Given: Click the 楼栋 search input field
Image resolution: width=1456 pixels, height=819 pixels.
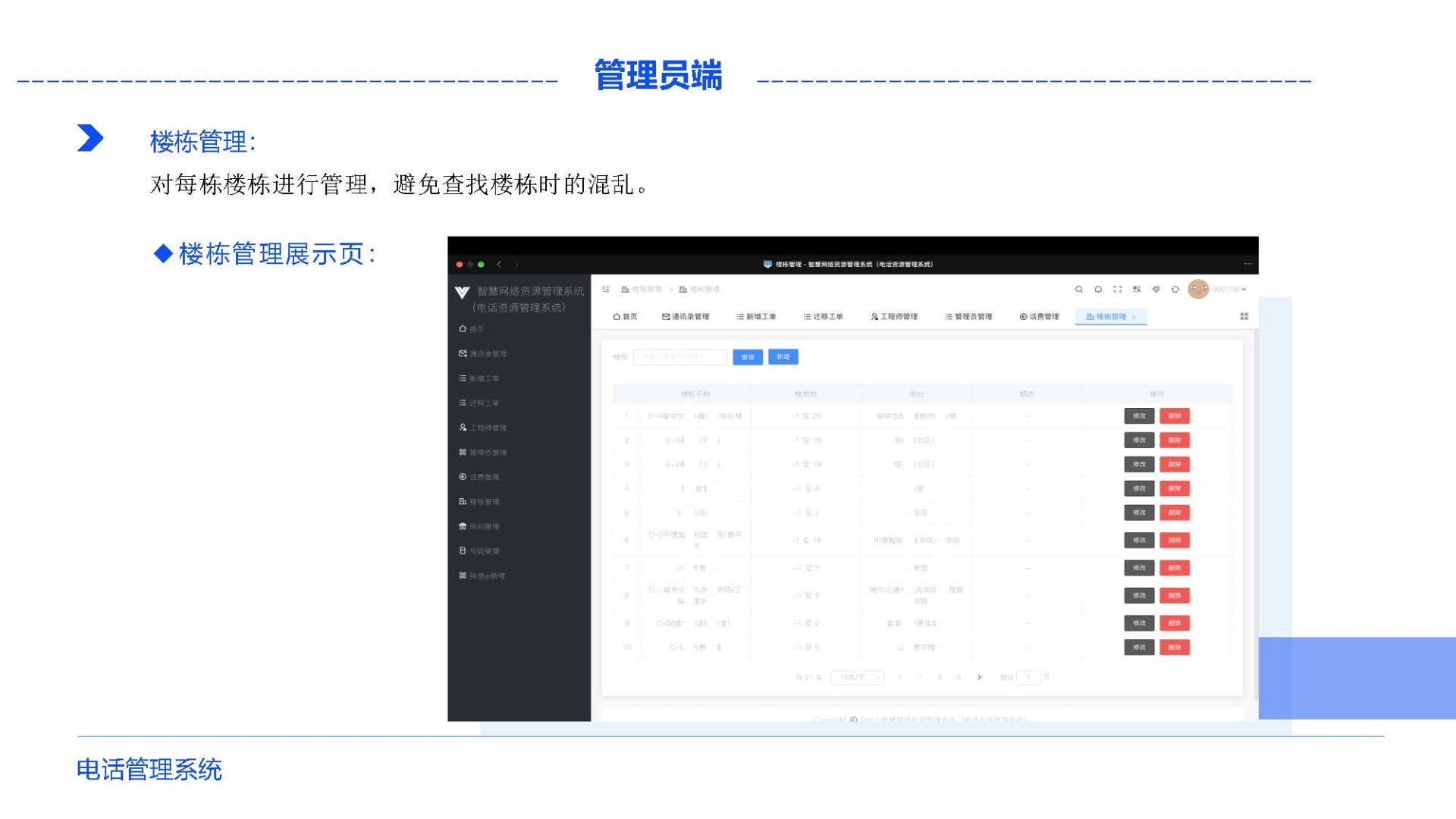Looking at the screenshot, I should pyautogui.click(x=679, y=356).
